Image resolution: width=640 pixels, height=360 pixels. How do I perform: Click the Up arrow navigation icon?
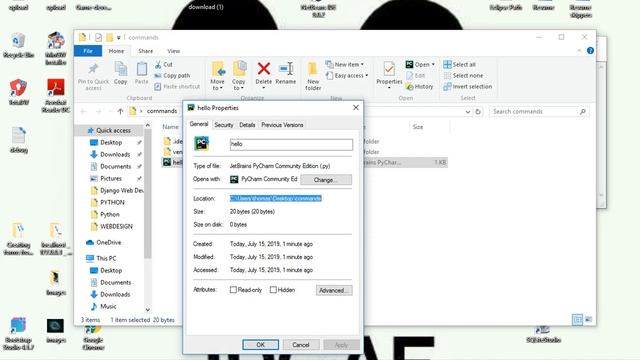click(x=120, y=111)
